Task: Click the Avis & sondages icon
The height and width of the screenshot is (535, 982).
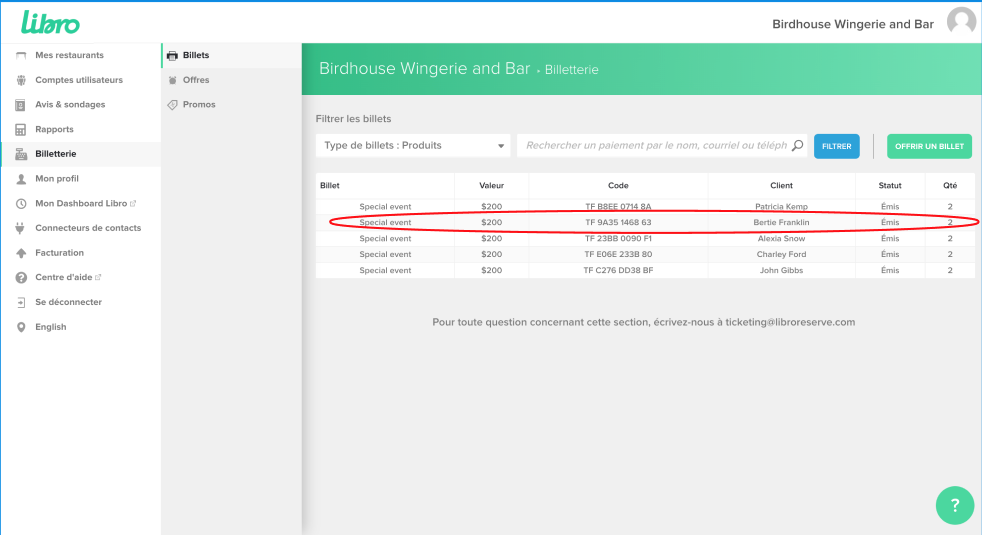Action: point(21,105)
